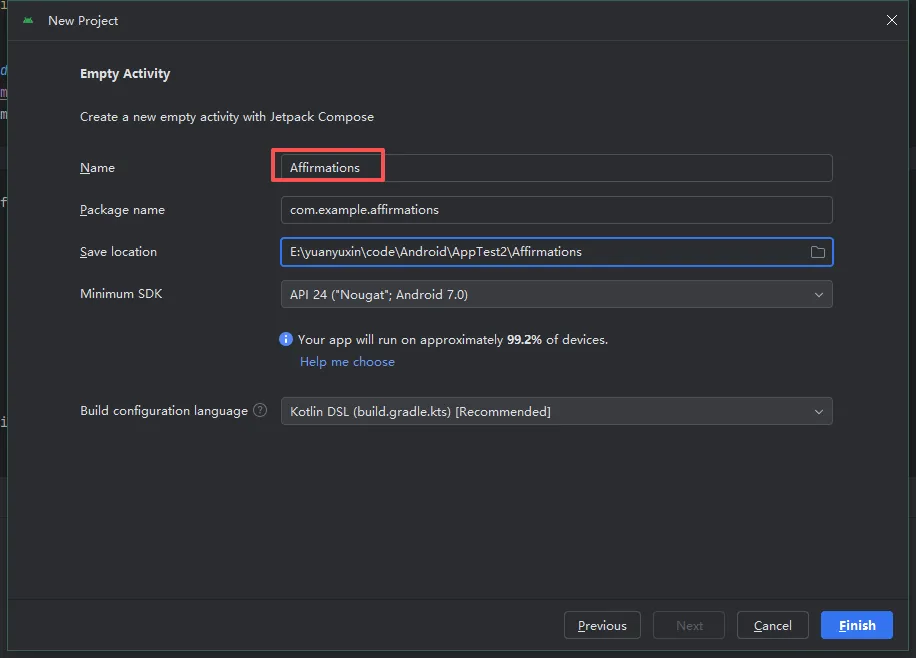Open the build configuration language help icon
Viewport: 916px width, 658px height.
pyautogui.click(x=260, y=410)
